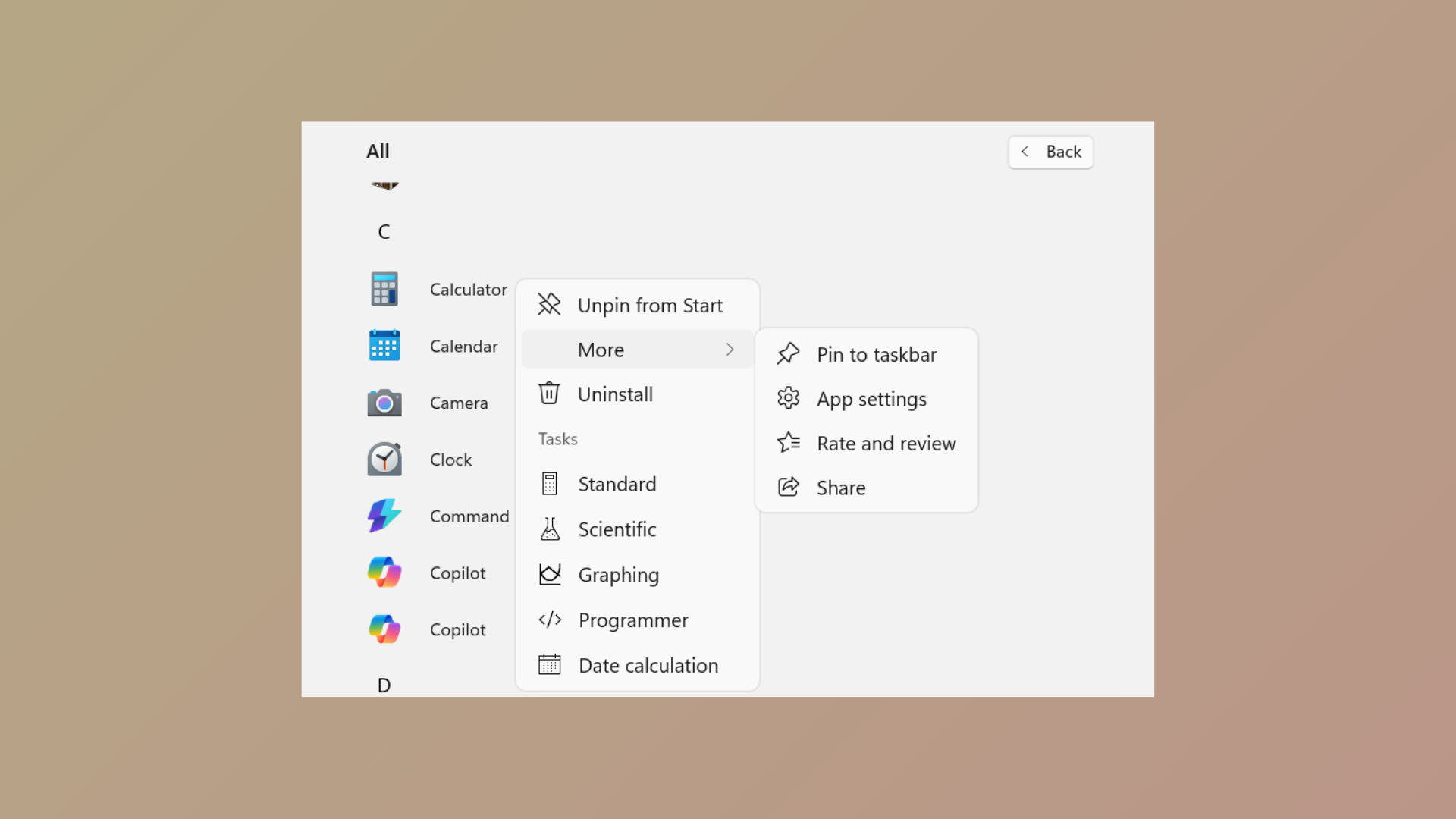Choose Rate and review
Screen dimensions: 1456x819
(886, 443)
